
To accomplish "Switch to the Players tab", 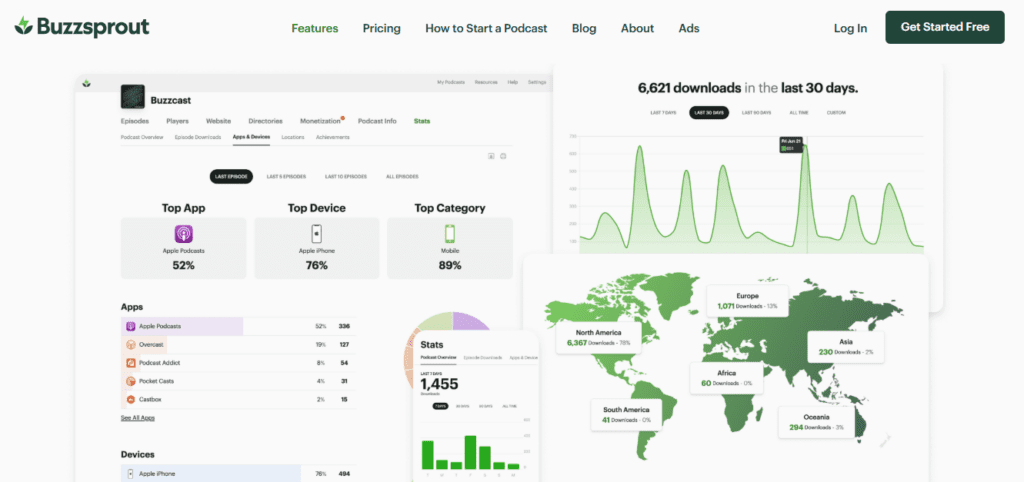I will tap(177, 121).
